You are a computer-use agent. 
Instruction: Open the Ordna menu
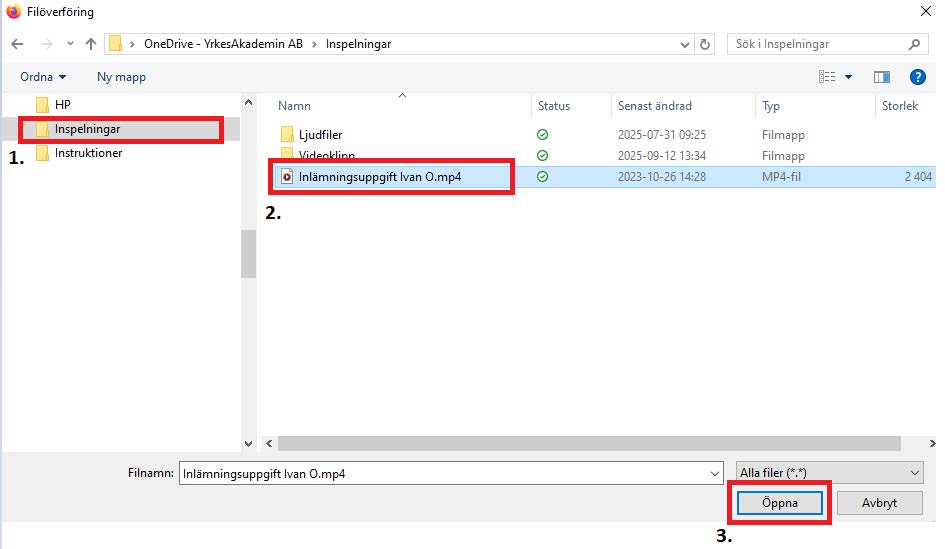pos(43,77)
